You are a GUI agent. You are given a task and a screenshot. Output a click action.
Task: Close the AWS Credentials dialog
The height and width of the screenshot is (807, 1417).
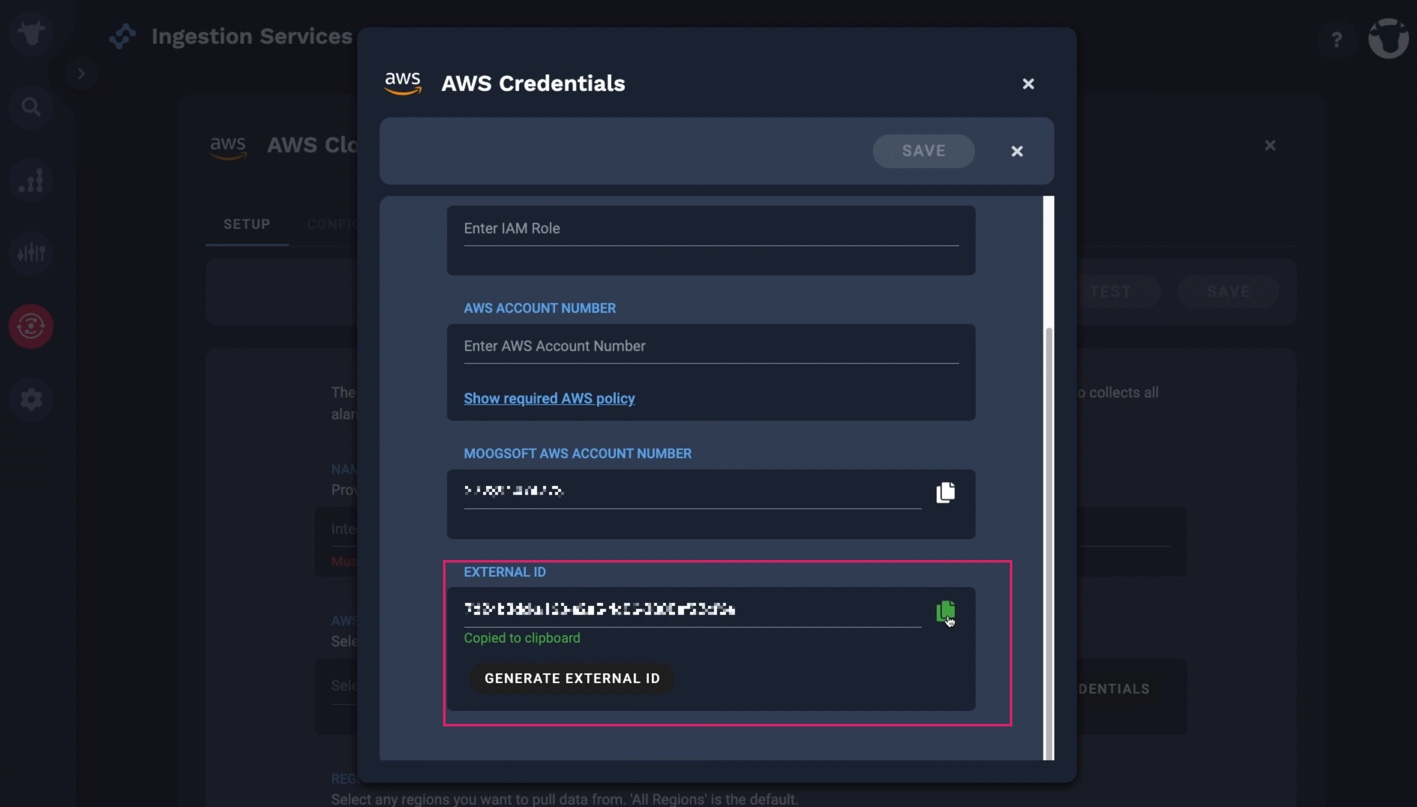[1028, 84]
